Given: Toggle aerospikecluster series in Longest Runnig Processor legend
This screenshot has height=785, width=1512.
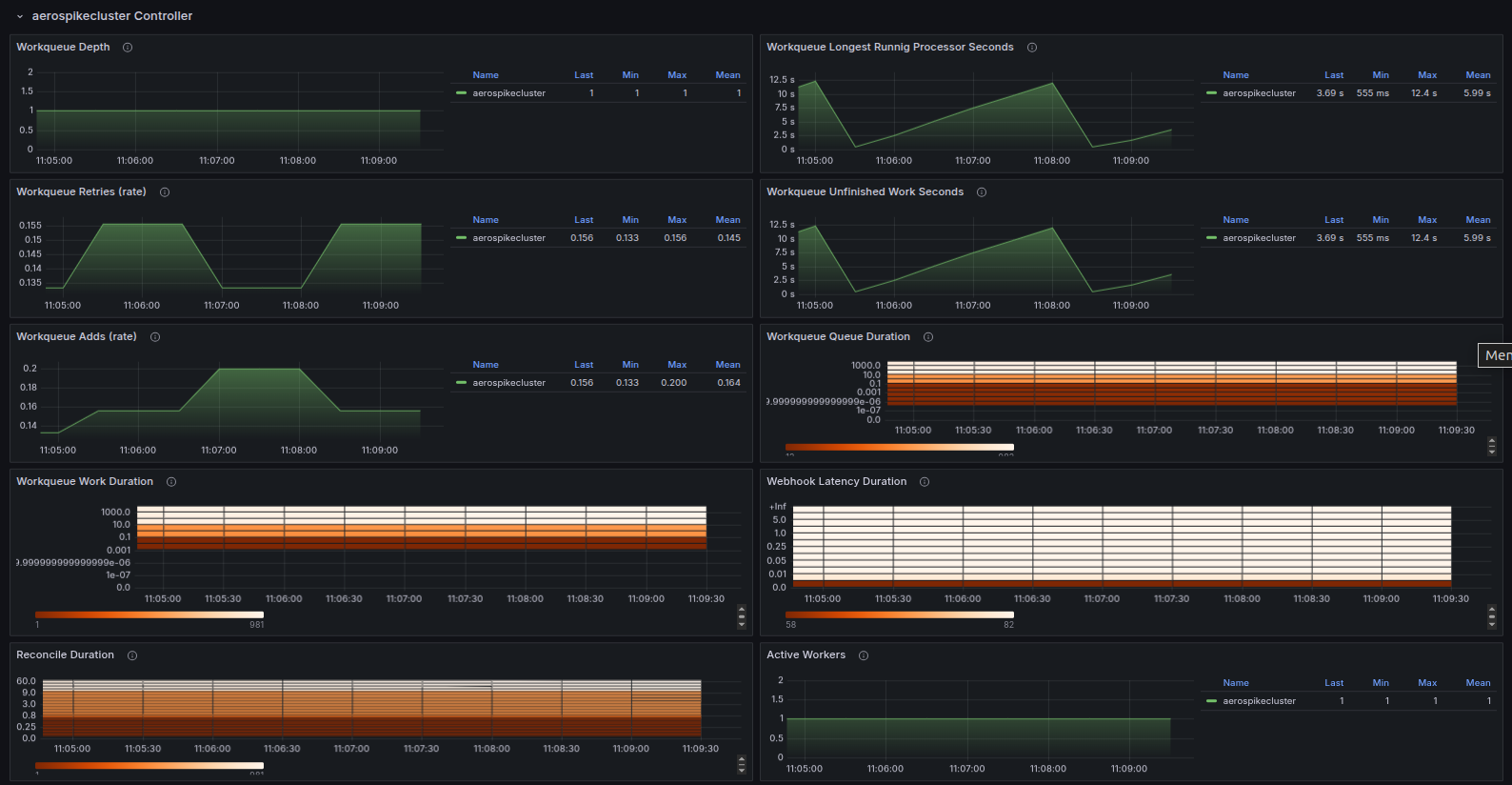Looking at the screenshot, I should click(1259, 93).
